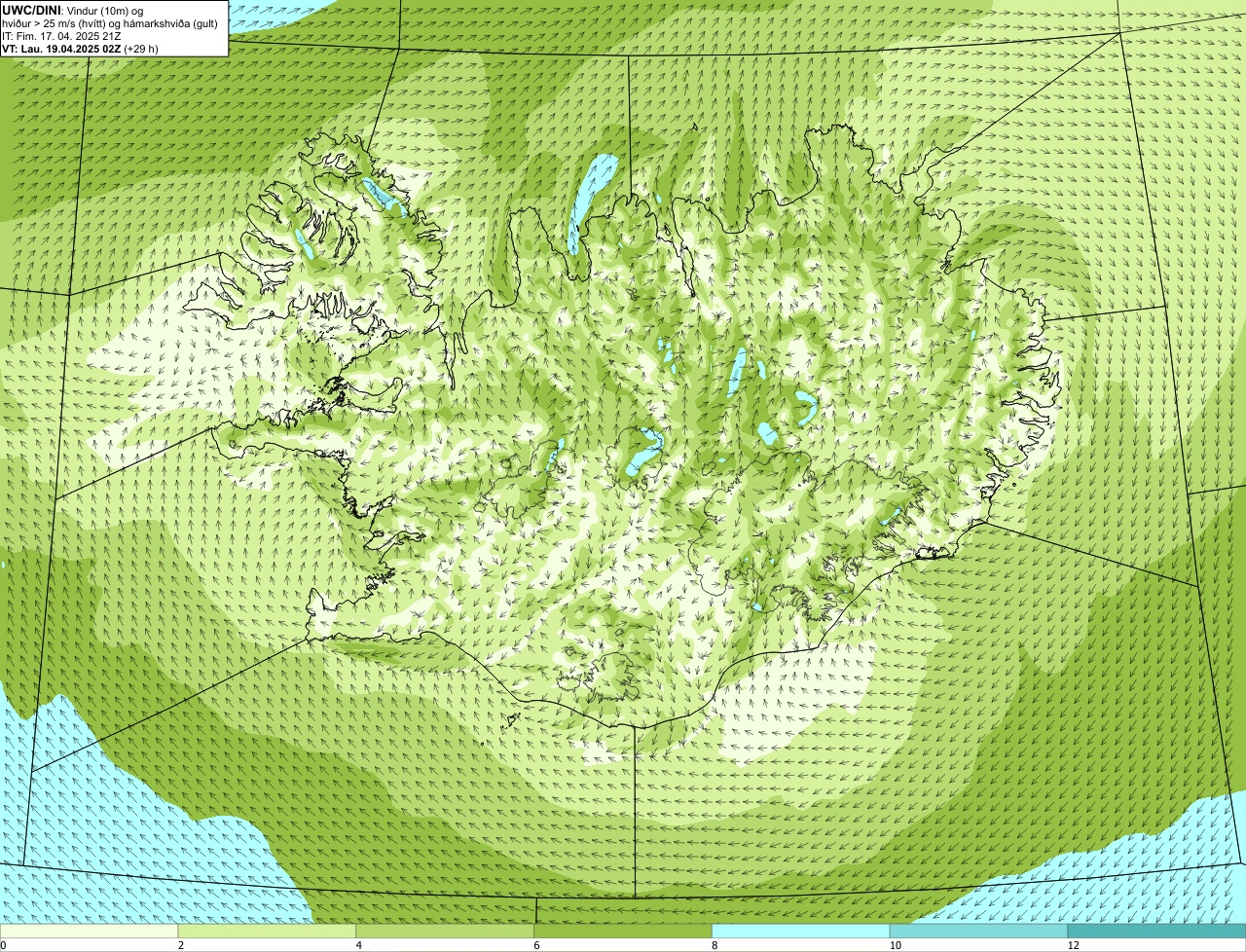Click the title line 'UWC/DINI: Vindur (10m) og'

click(x=73, y=10)
